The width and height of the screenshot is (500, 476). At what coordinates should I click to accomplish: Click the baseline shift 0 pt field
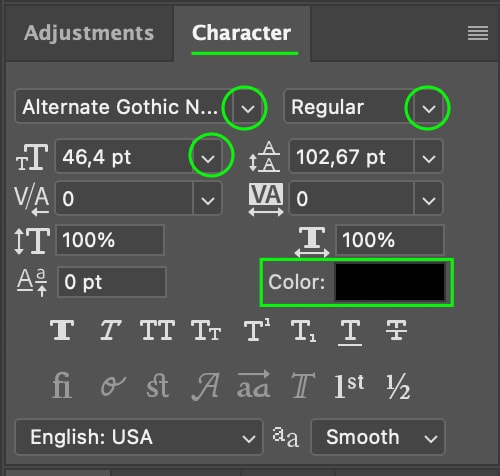112,282
